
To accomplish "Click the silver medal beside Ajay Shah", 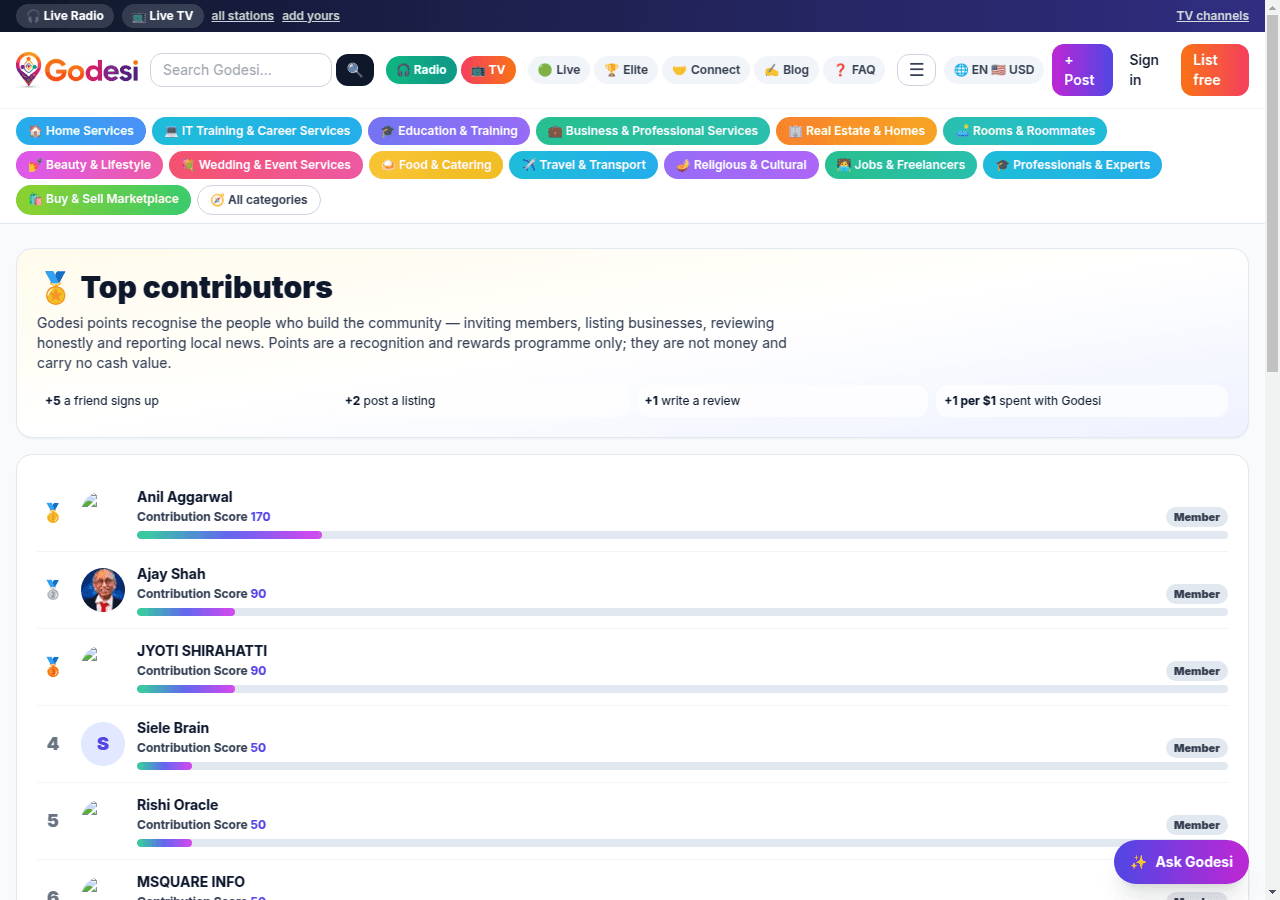I will [53, 590].
